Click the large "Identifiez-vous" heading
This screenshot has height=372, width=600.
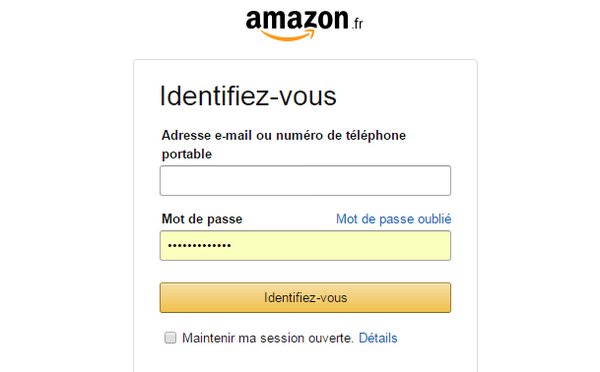click(248, 96)
